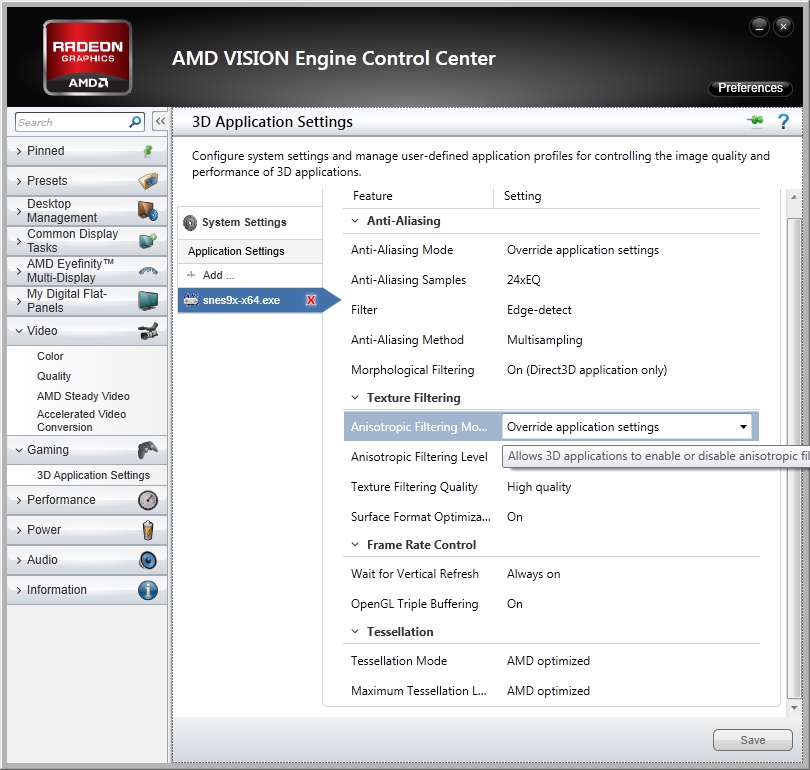Click the Video camera icon

[x=148, y=331]
